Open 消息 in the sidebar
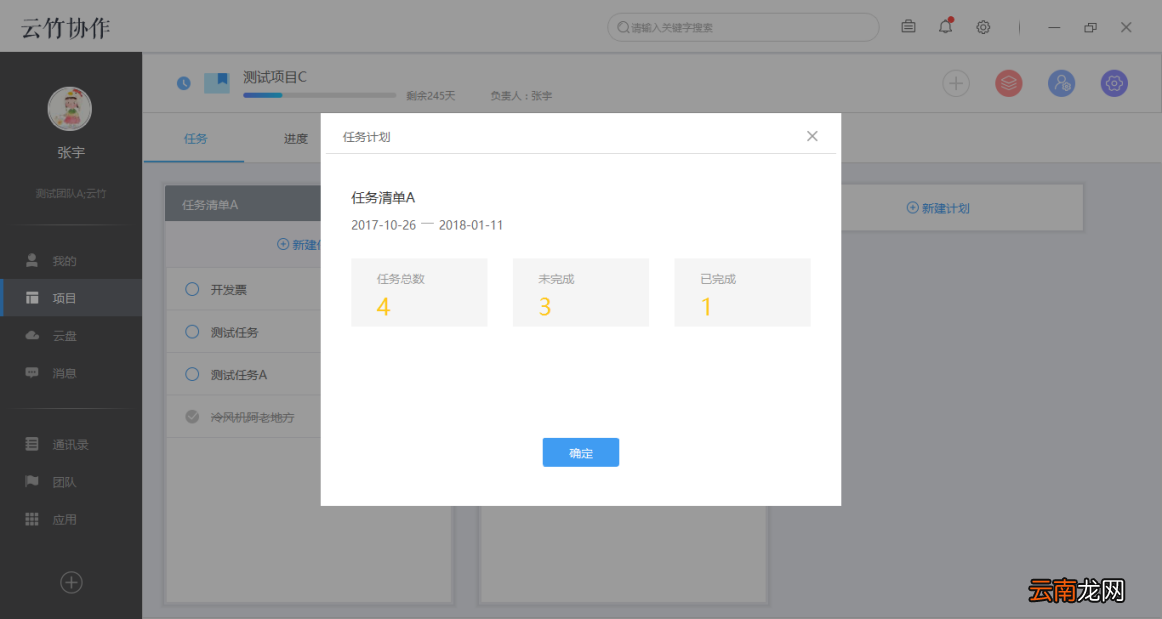 tap(70, 373)
